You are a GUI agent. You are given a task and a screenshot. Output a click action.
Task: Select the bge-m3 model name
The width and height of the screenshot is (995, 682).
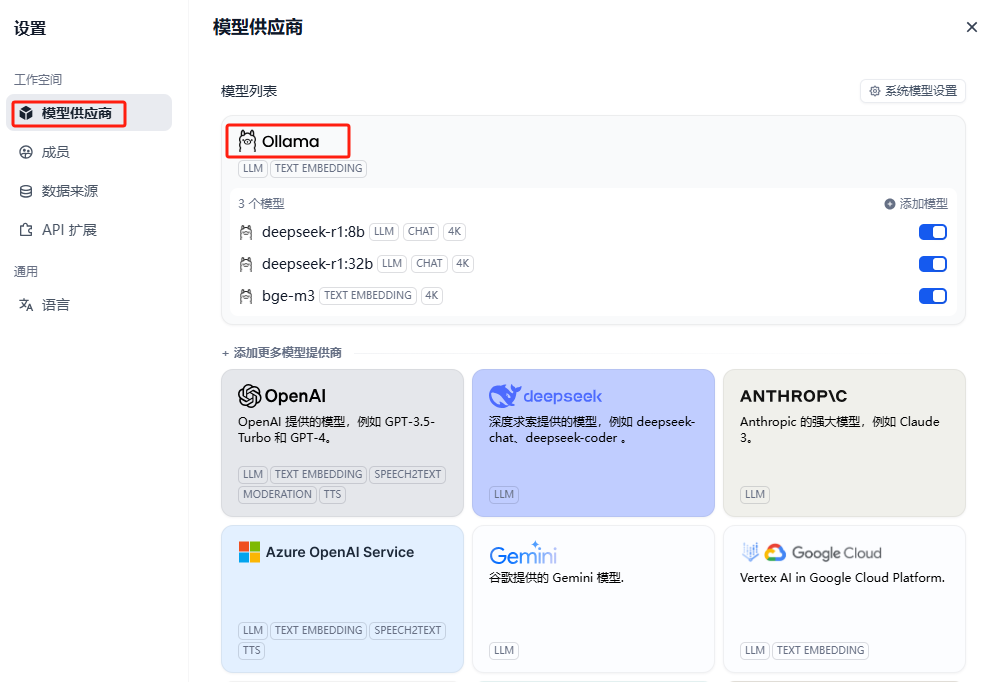(x=288, y=296)
